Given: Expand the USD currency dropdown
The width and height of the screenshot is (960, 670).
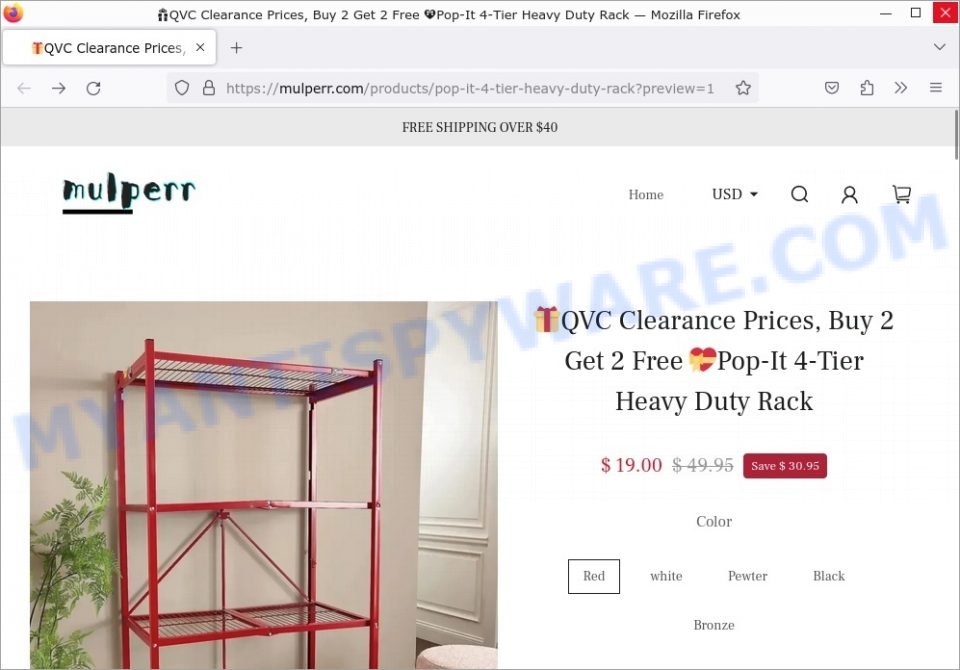Looking at the screenshot, I should [x=735, y=195].
